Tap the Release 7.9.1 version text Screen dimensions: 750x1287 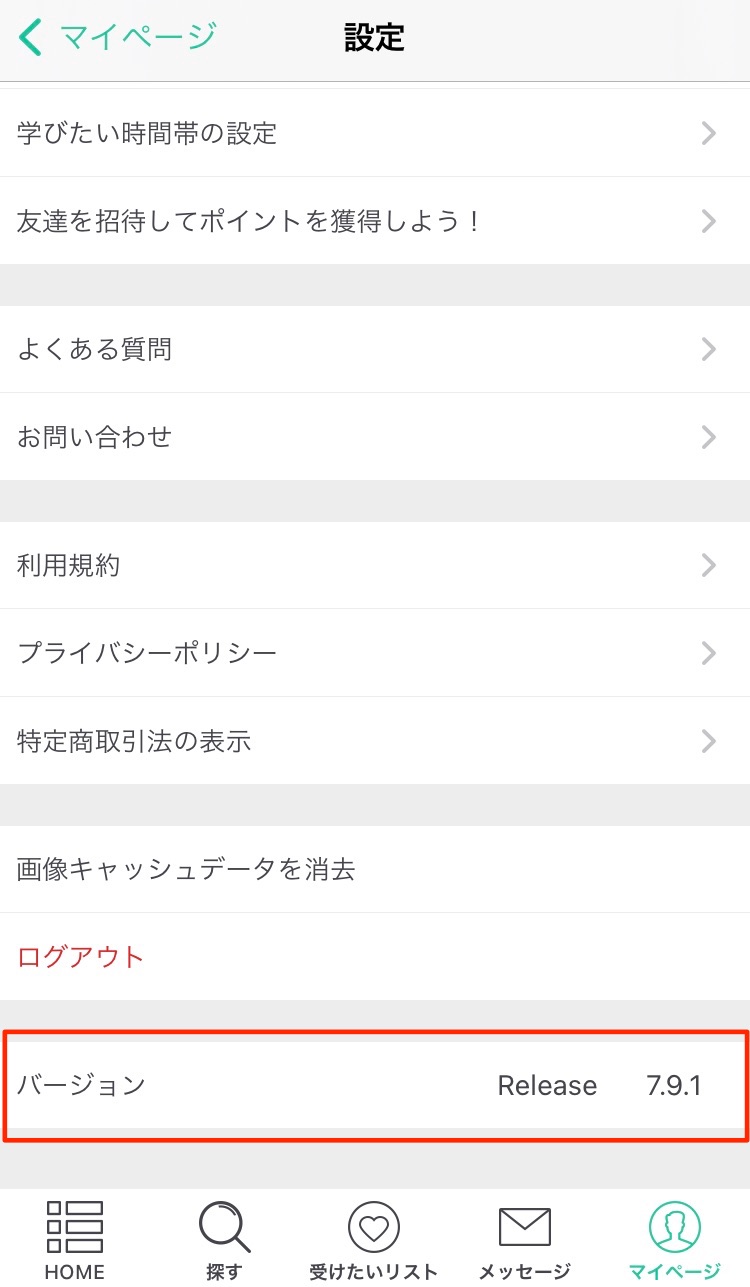point(599,1086)
